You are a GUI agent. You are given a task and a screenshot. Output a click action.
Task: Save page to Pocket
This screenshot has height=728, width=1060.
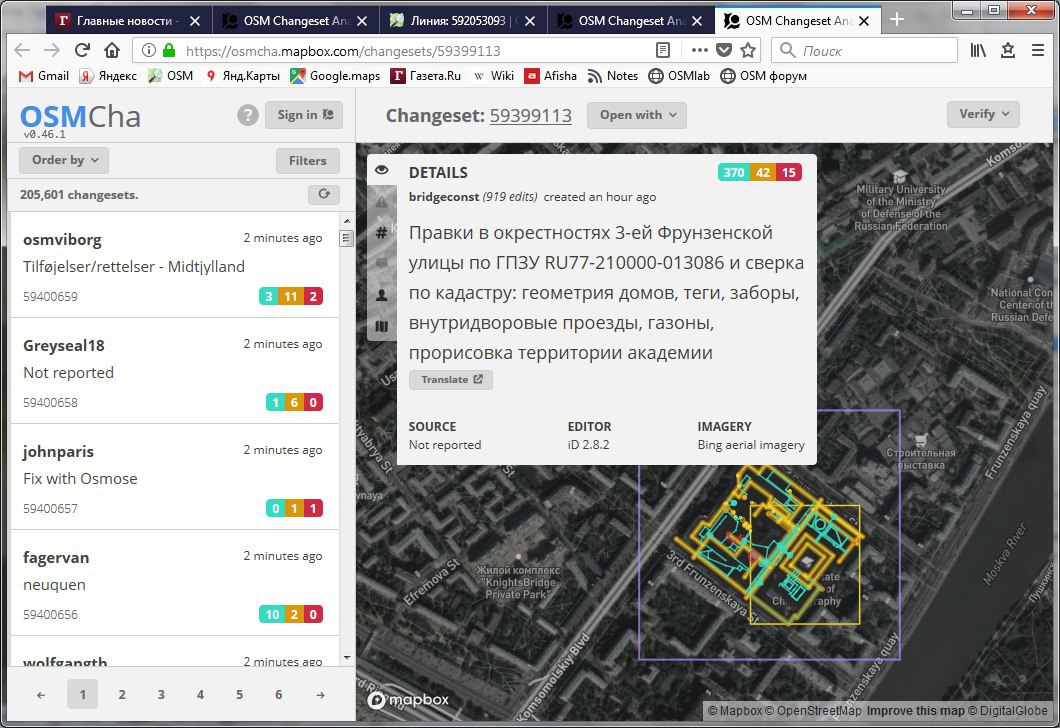(723, 50)
